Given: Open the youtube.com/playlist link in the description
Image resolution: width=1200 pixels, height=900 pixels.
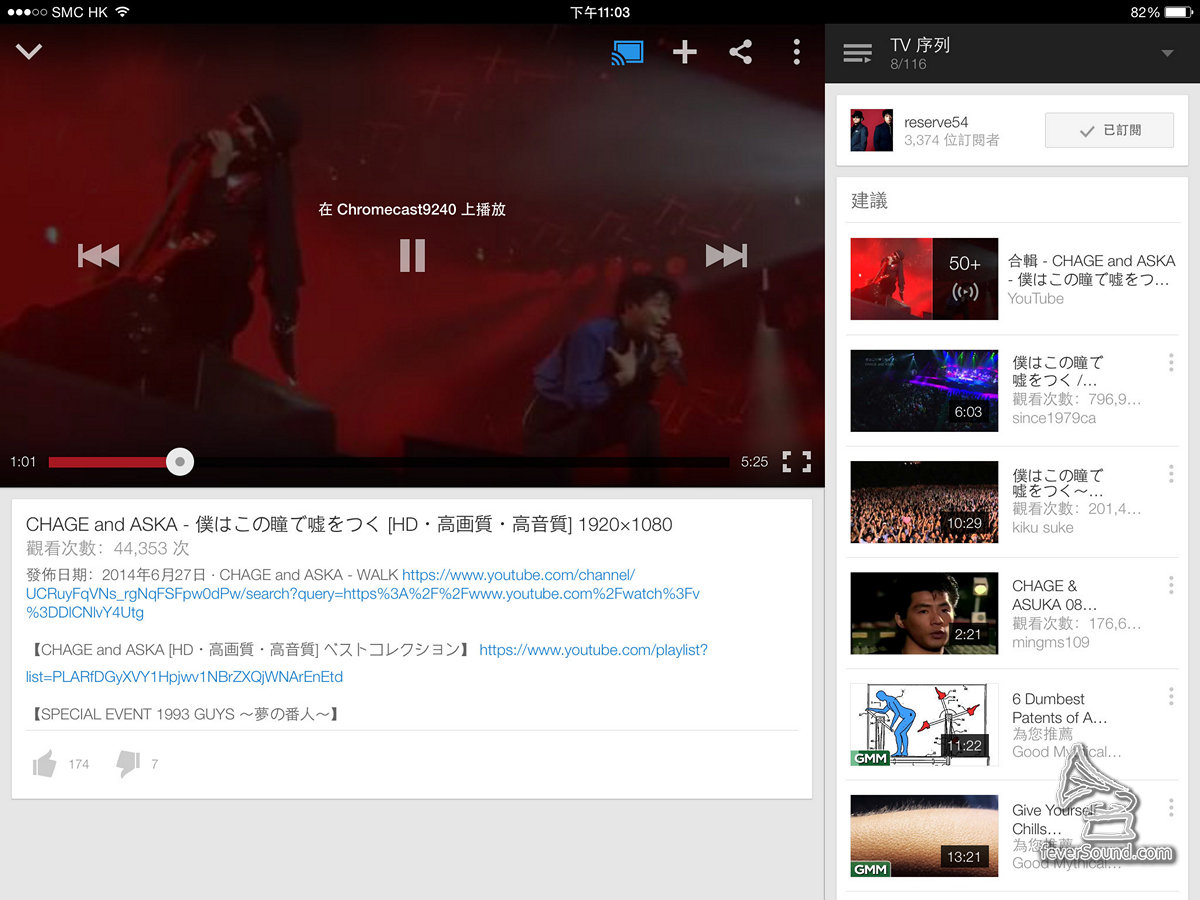Looking at the screenshot, I should click(x=367, y=663).
